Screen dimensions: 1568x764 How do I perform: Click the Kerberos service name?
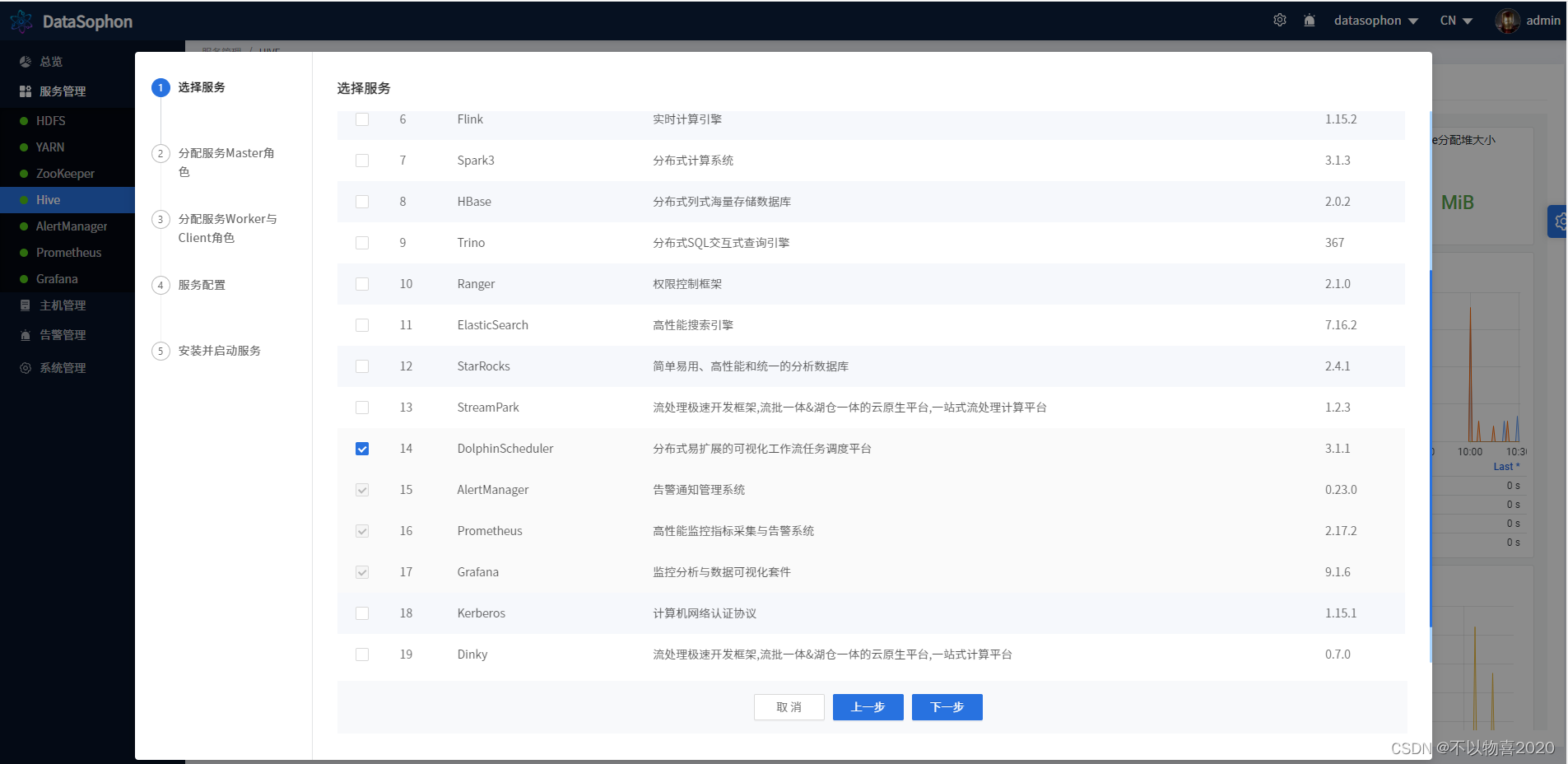(x=482, y=613)
